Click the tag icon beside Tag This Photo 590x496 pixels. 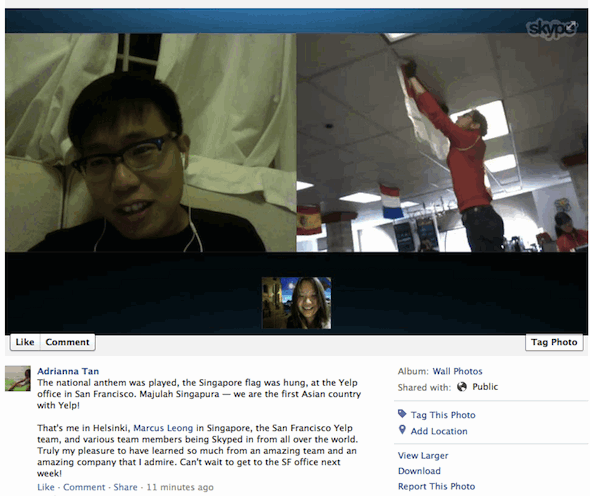402,414
